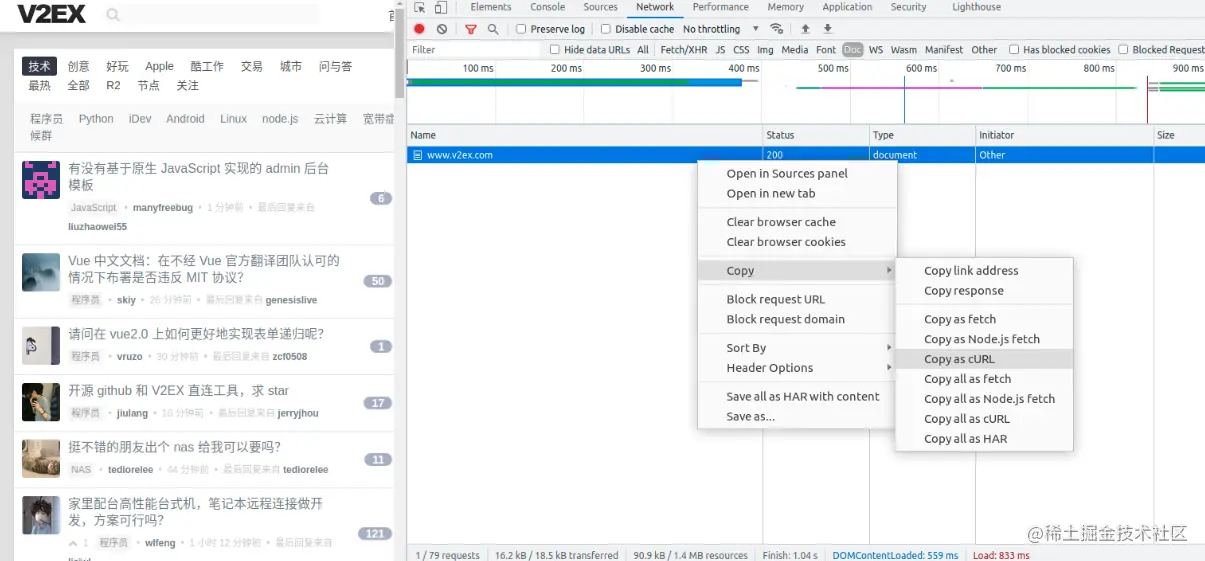Toggle the device toolbar icon
Image resolution: width=1205 pixels, height=561 pixels.
tap(440, 7)
